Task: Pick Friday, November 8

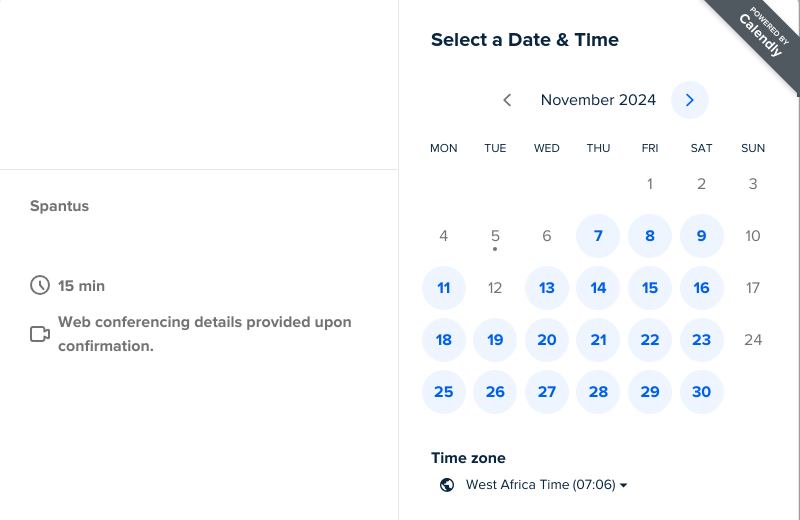Action: (650, 236)
